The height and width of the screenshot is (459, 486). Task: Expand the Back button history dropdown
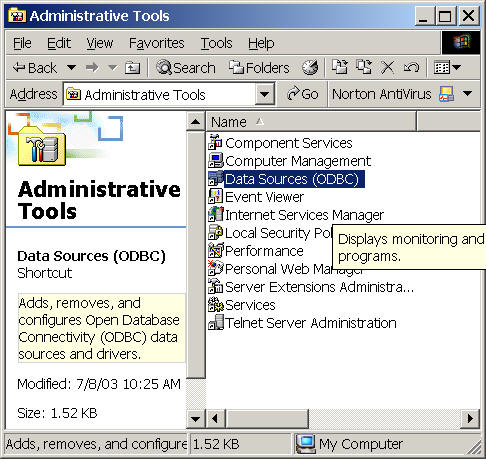click(x=71, y=68)
